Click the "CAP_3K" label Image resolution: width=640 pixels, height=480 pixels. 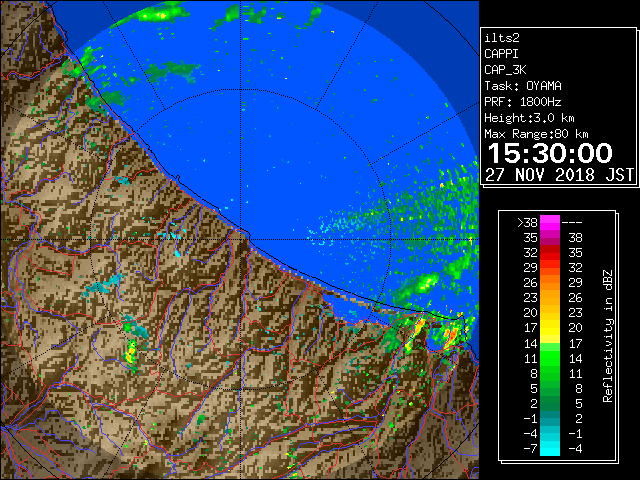click(505, 70)
